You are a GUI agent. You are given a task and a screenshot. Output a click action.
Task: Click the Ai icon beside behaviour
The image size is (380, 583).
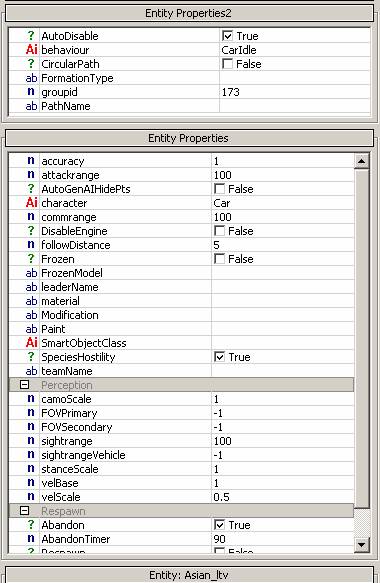click(32, 50)
